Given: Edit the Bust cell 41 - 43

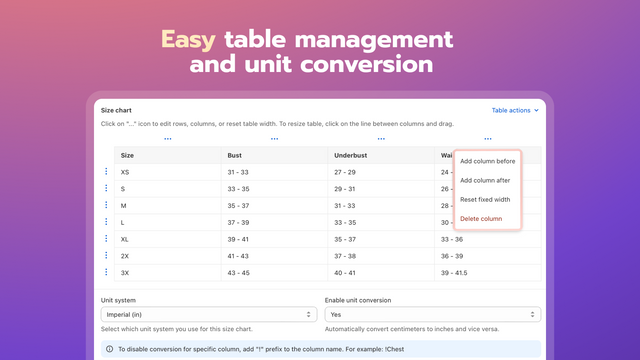Looking at the screenshot, I should coord(274,256).
